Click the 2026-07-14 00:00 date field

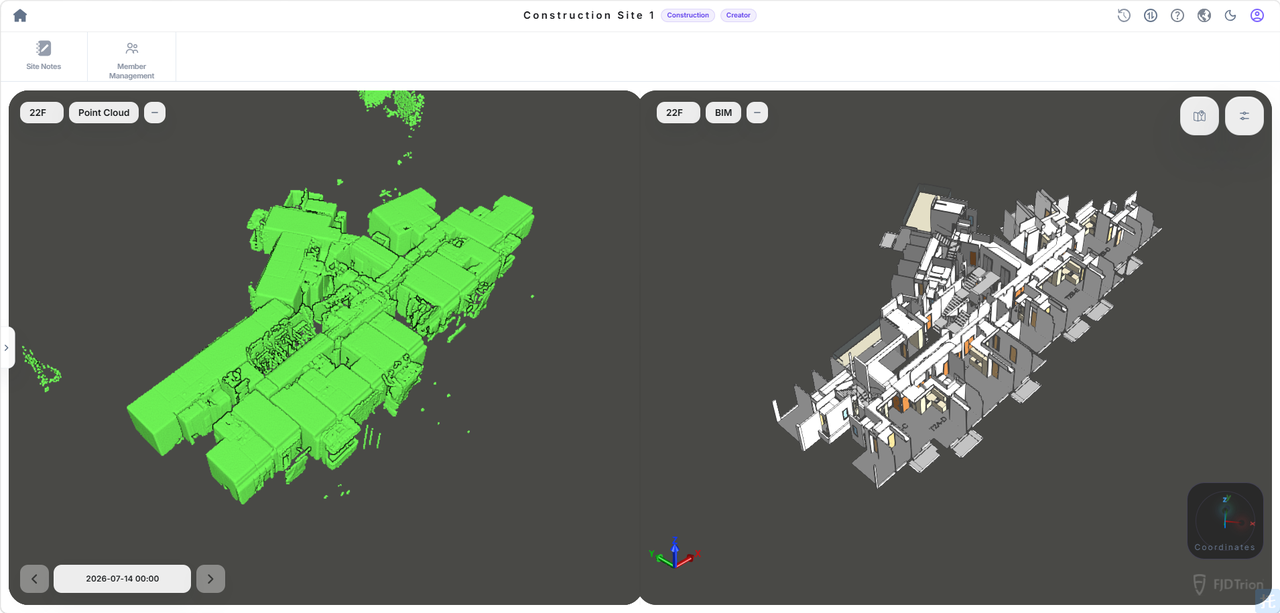(122, 579)
